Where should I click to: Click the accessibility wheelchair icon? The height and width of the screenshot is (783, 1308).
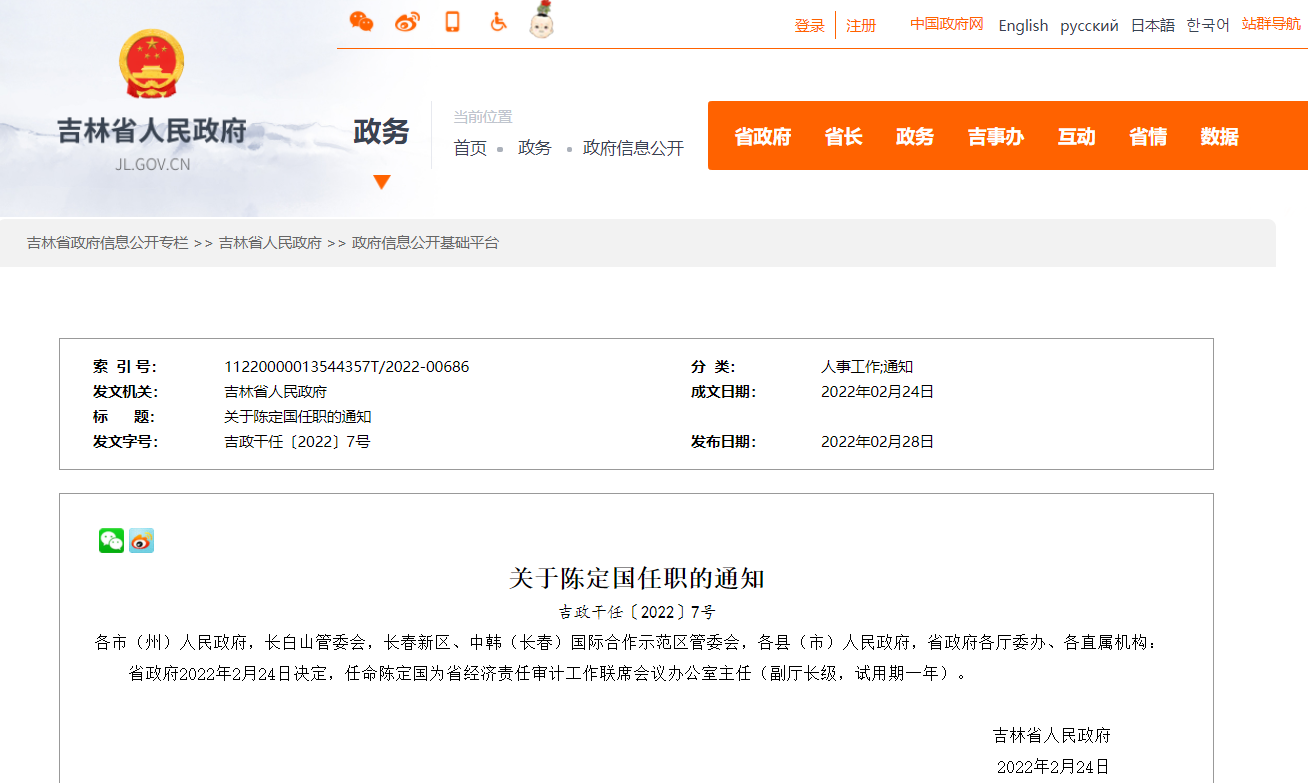click(498, 22)
